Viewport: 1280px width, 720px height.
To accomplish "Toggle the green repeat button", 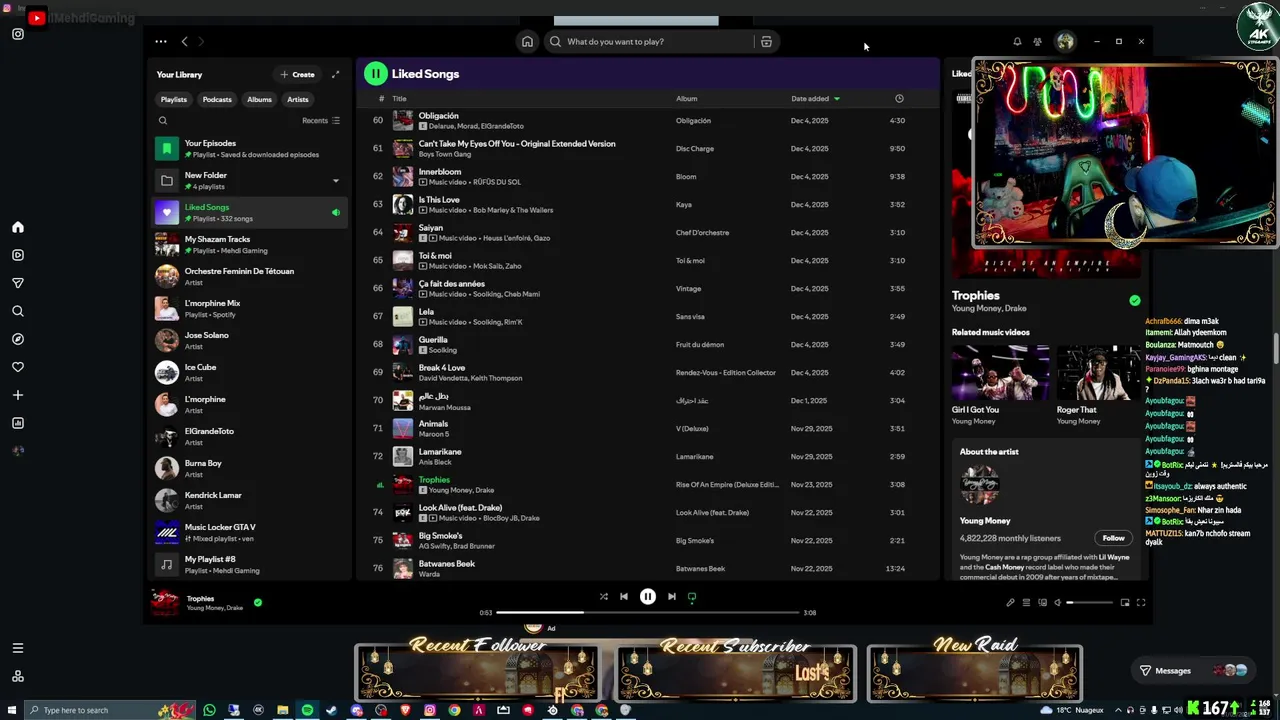I will tap(691, 596).
